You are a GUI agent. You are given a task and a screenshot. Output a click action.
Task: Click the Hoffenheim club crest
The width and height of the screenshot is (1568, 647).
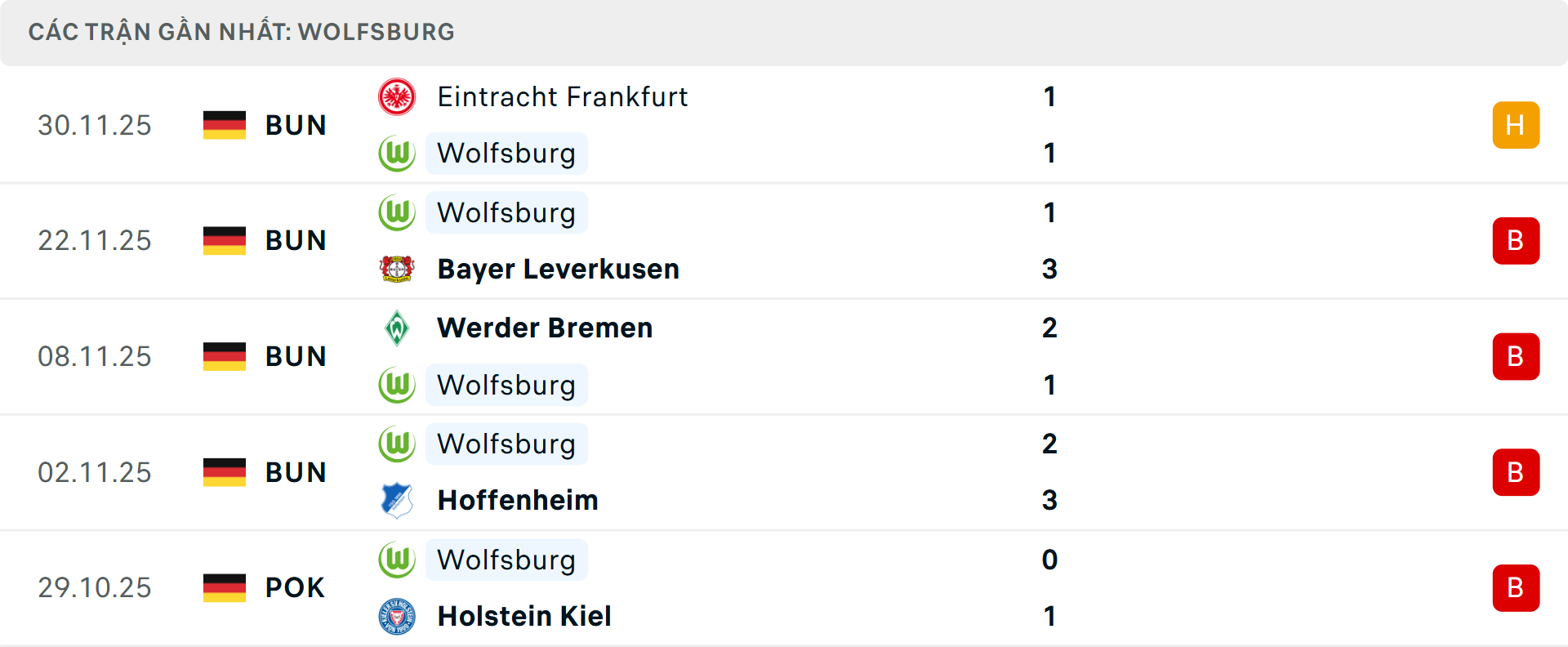(x=397, y=500)
